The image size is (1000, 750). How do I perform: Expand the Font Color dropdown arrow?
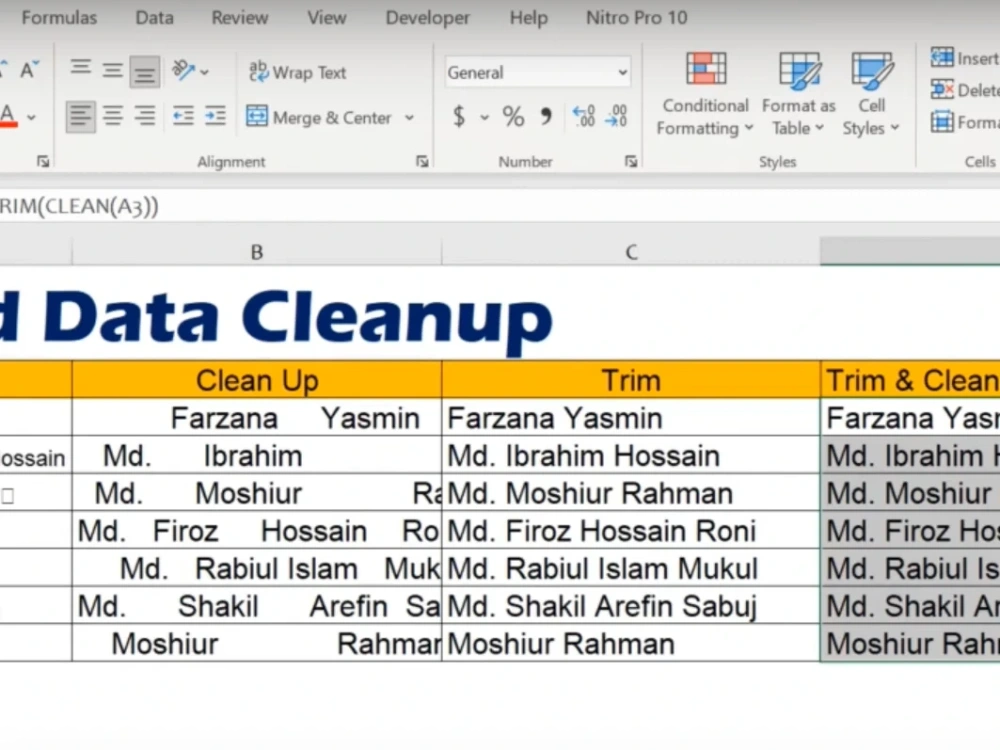[31, 117]
